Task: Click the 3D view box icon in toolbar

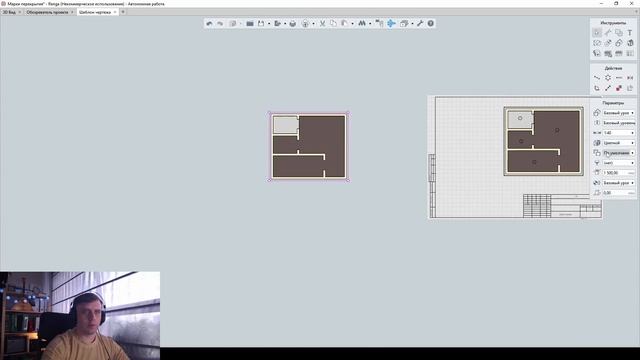Action: click(404, 24)
